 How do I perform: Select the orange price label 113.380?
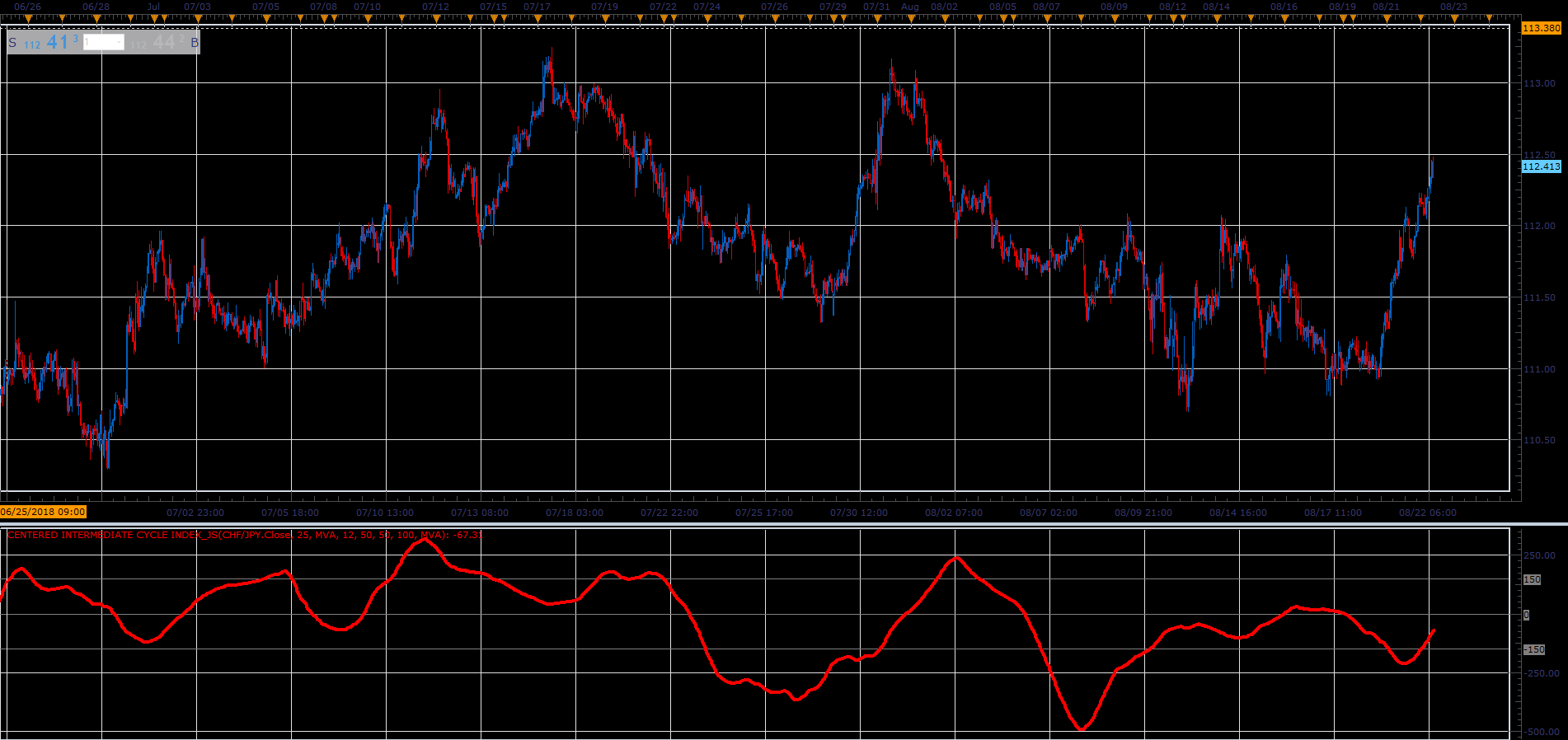1541,28
